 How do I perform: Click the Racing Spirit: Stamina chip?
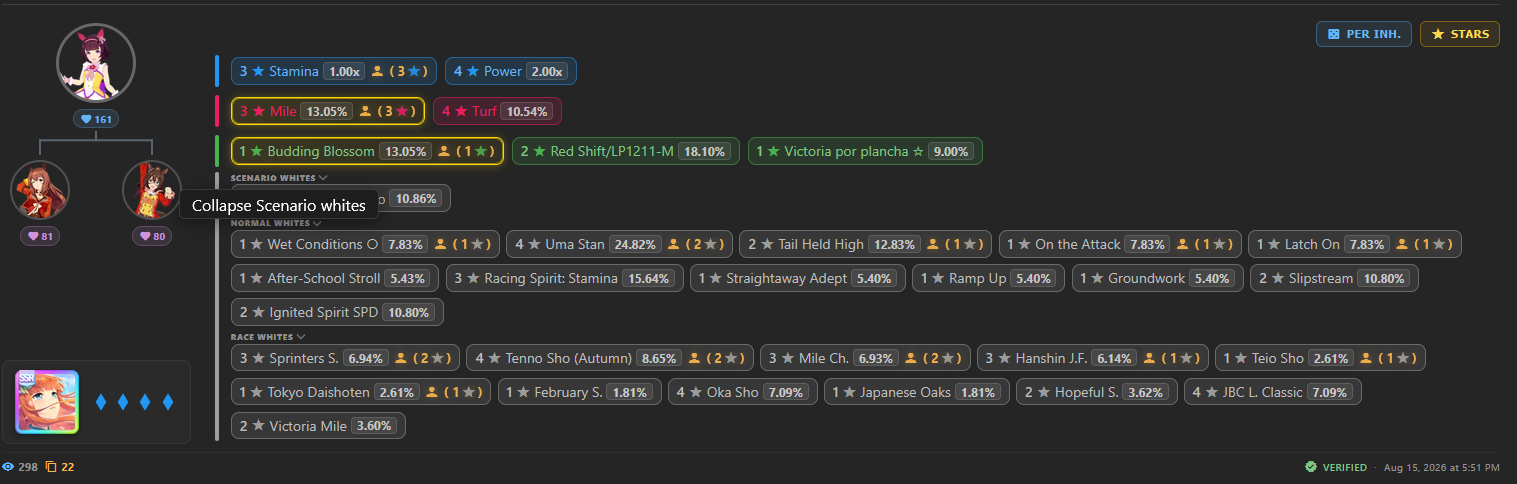(565, 278)
